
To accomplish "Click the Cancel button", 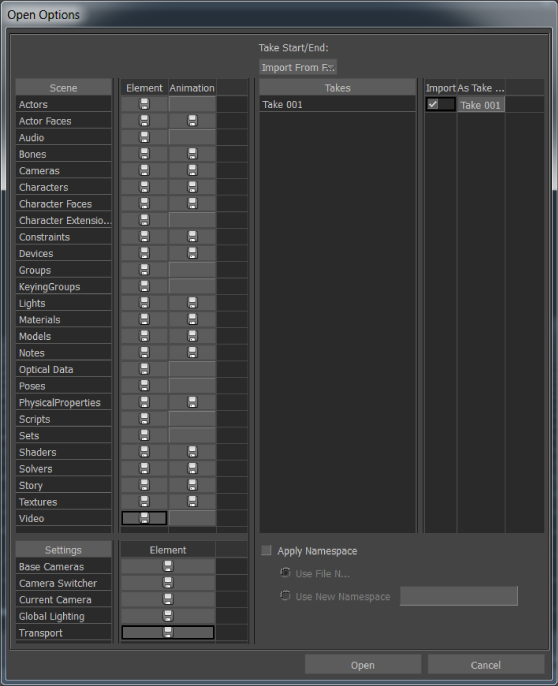I will pyautogui.click(x=486, y=665).
